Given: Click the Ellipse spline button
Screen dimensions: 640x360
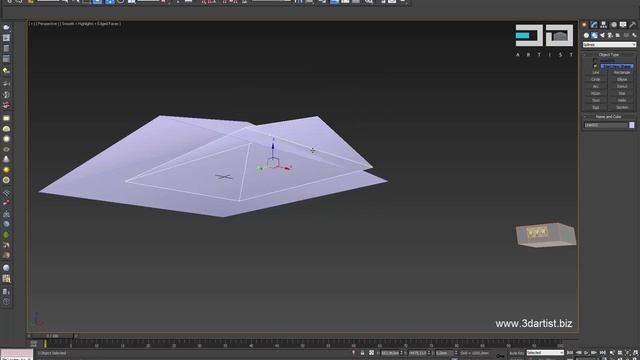Looking at the screenshot, I should pyautogui.click(x=622, y=79).
